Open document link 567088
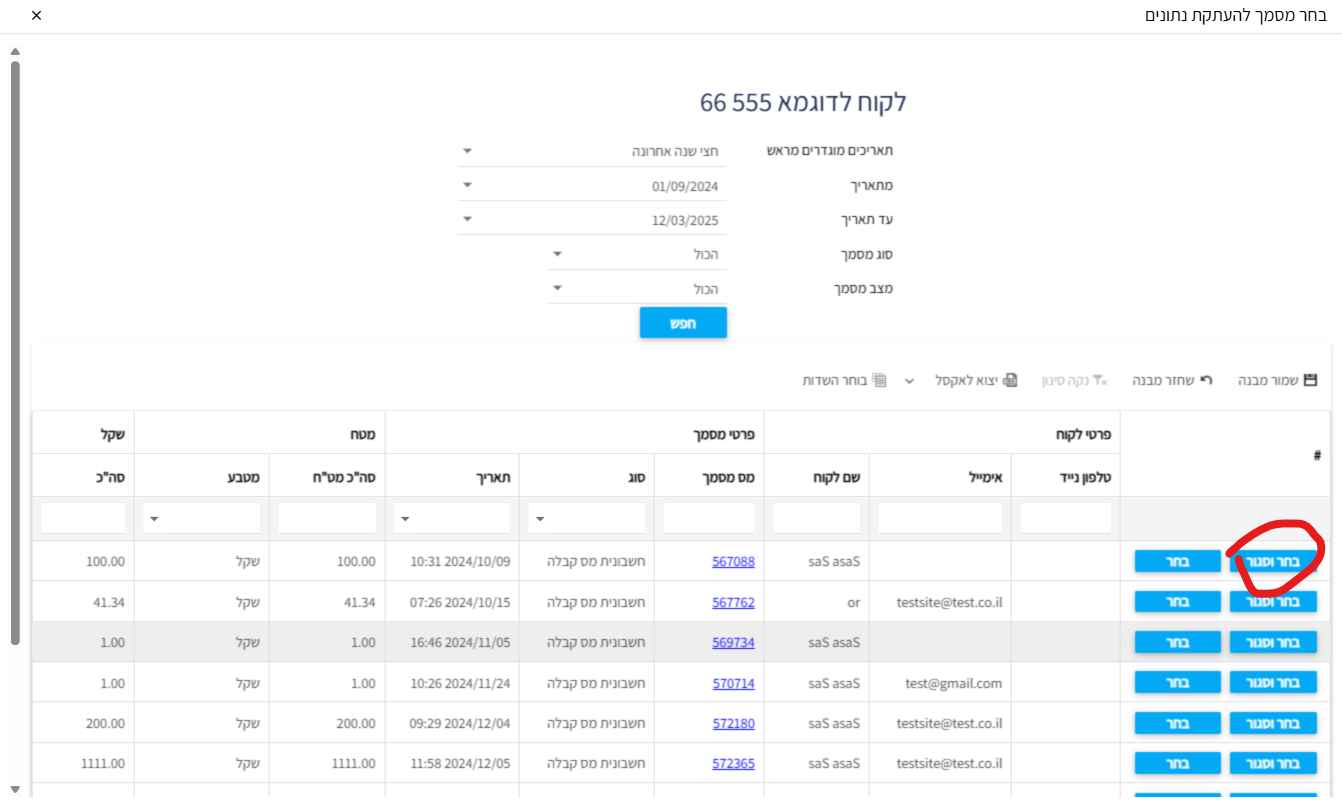The height and width of the screenshot is (802, 1342). (x=733, y=561)
